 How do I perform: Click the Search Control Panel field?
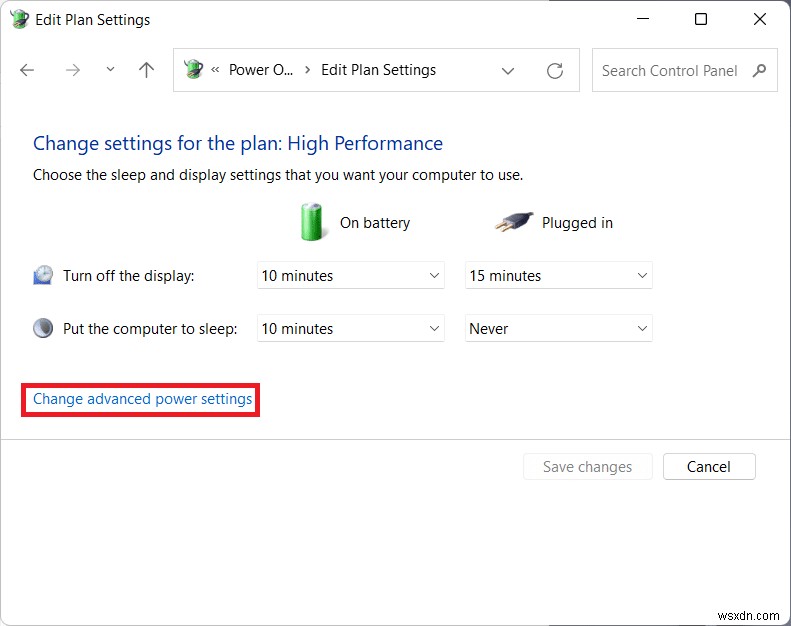pyautogui.click(x=669, y=71)
